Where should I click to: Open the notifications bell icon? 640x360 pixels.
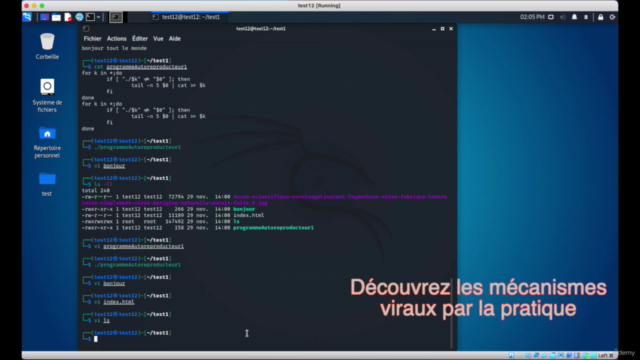pos(574,17)
